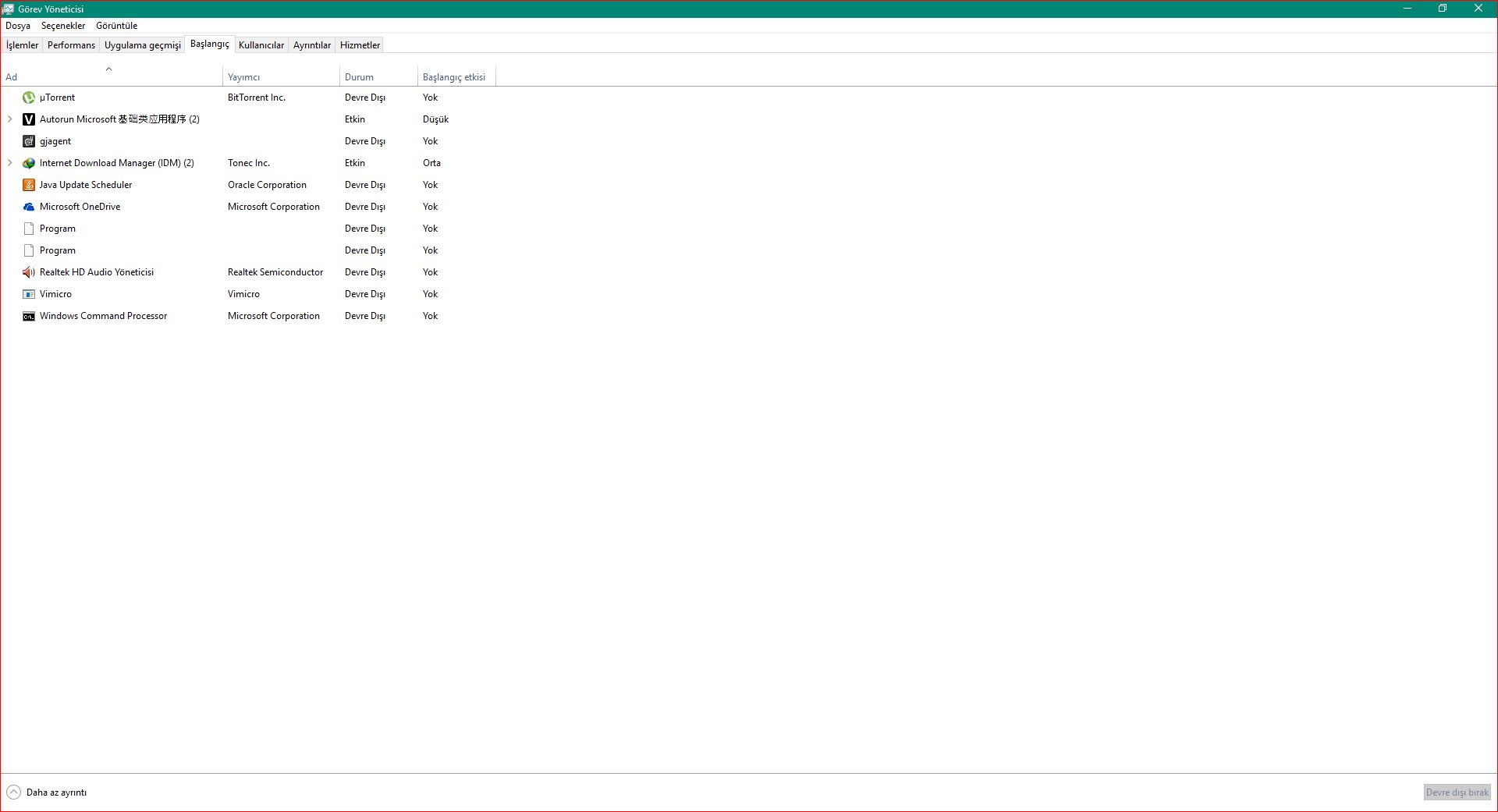Sort by the Başlangıç etkisi column header

(456, 76)
